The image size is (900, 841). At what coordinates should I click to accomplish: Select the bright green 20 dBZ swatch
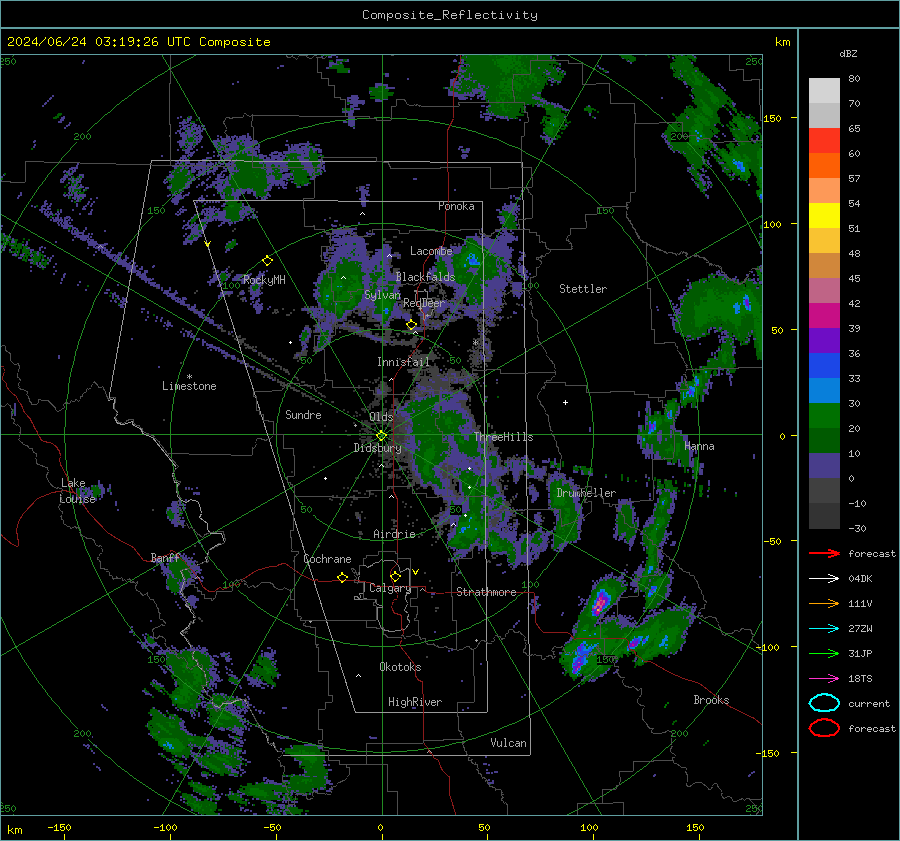tap(824, 416)
